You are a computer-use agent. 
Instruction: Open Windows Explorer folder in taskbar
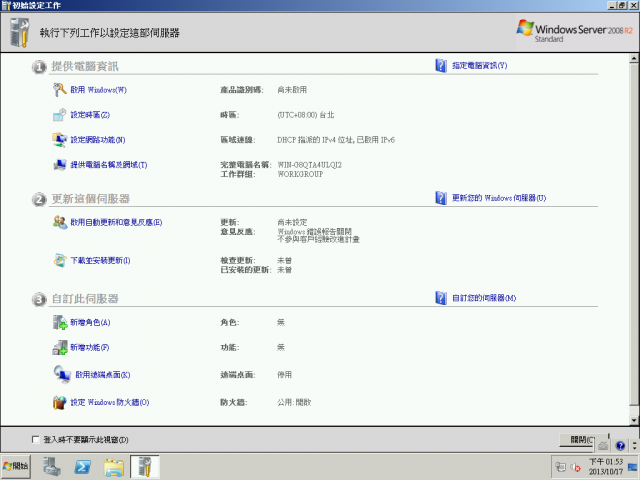click(114, 467)
